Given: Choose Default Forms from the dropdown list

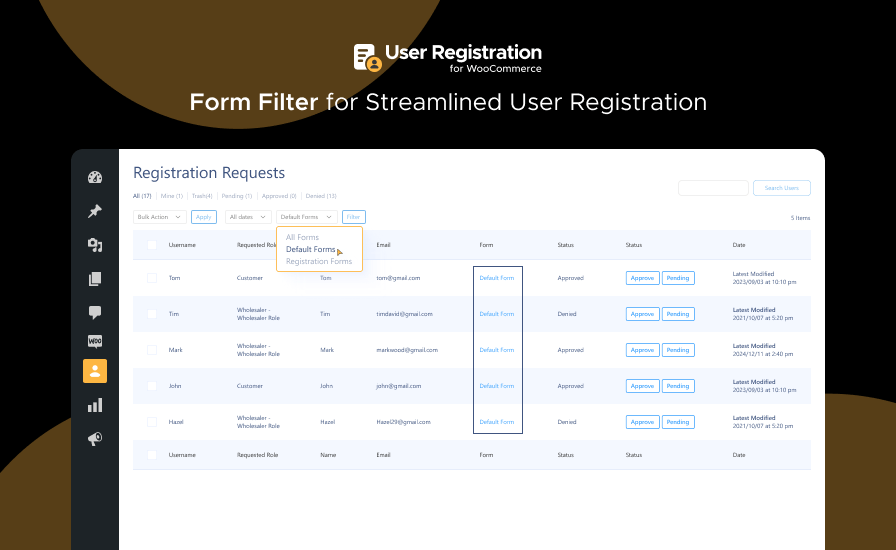Looking at the screenshot, I should (310, 249).
